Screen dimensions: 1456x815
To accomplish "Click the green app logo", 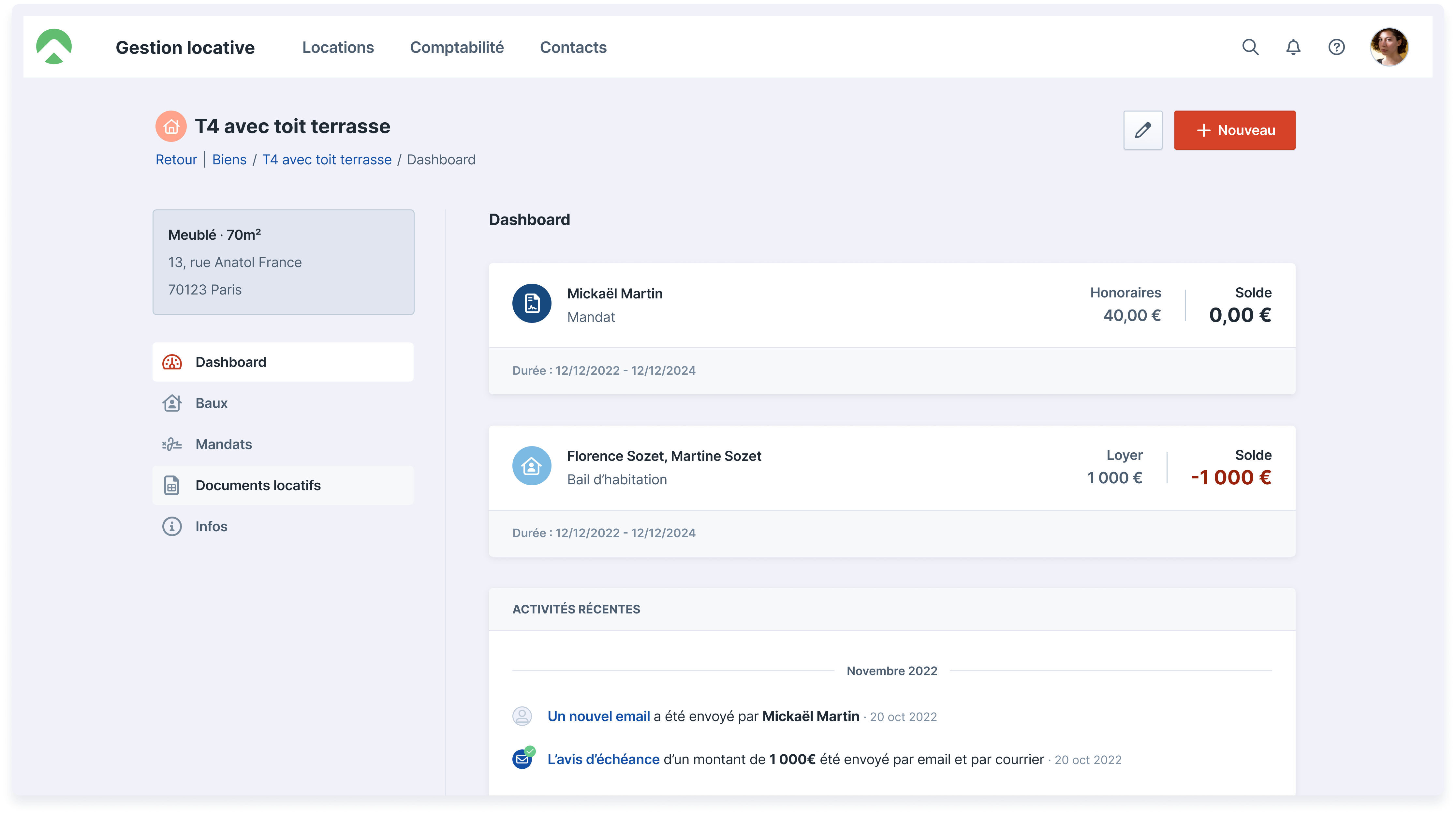I will pos(54,47).
